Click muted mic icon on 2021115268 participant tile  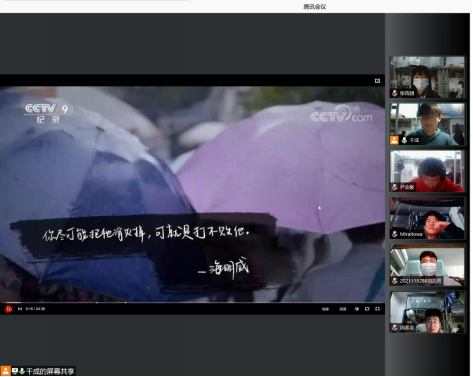pyautogui.click(x=395, y=281)
